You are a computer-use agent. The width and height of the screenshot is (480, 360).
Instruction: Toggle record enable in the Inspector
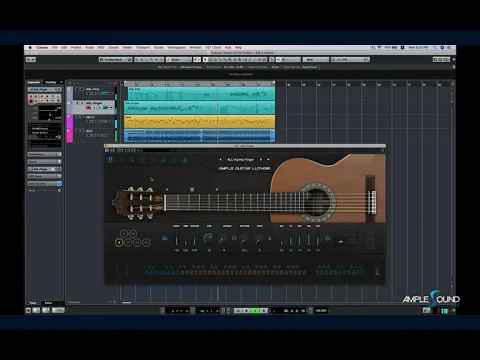coord(31,101)
